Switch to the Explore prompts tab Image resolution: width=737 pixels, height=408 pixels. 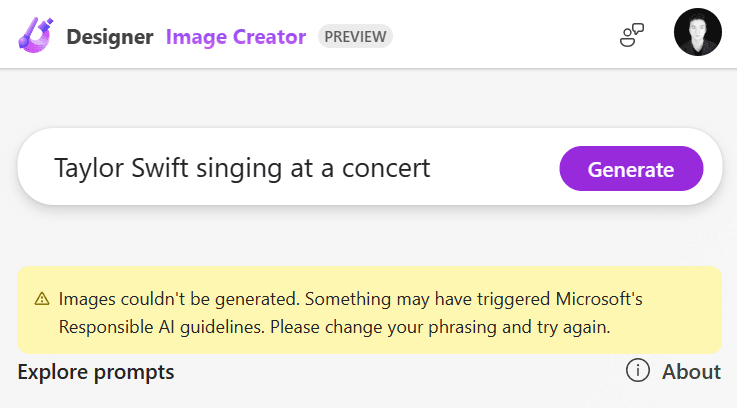96,372
